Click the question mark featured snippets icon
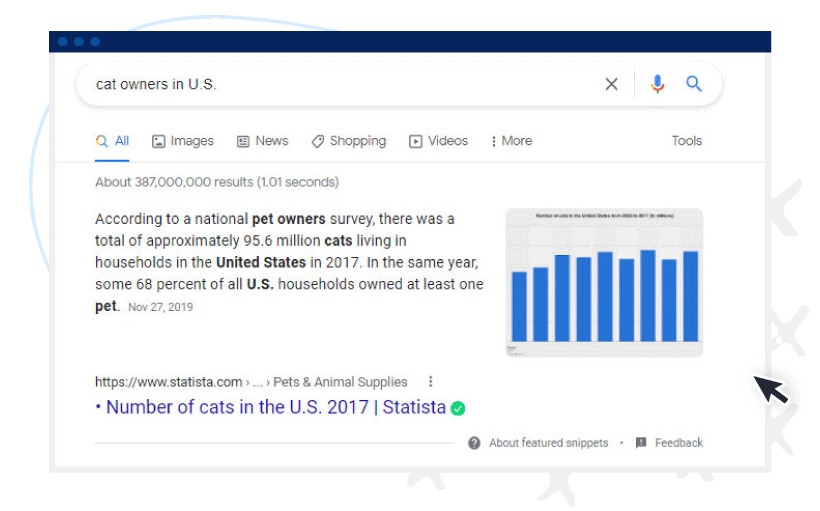Viewport: 820px width, 511px height. (474, 443)
